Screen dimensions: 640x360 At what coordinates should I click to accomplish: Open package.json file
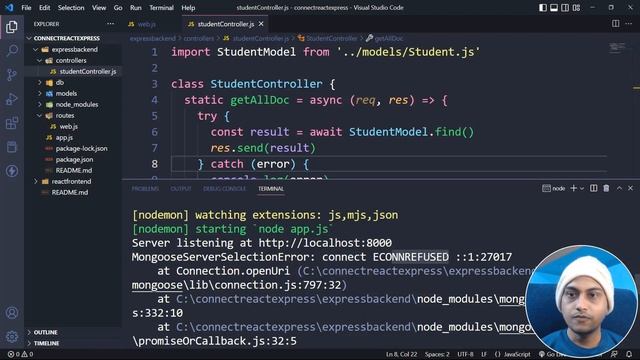(x=73, y=160)
